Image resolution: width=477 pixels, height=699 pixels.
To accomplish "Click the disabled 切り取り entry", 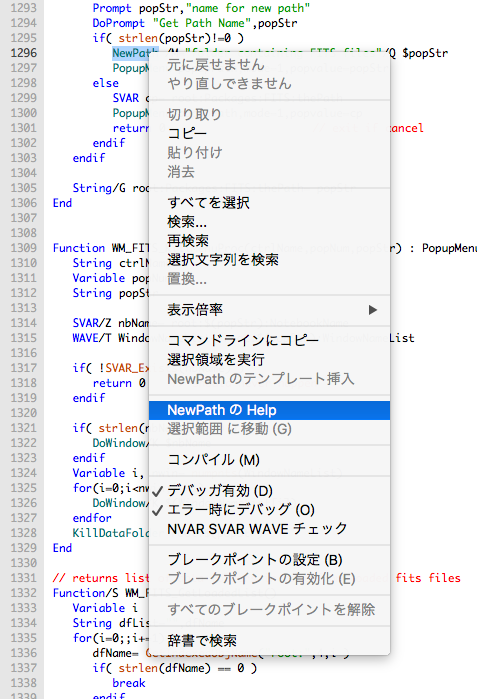I will (269, 115).
